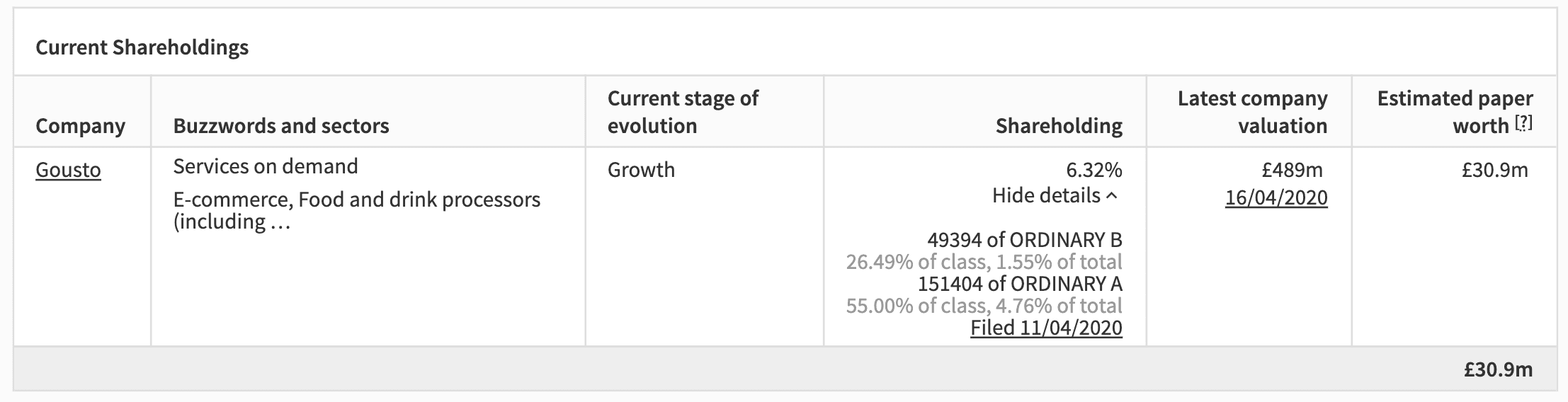Select the Services on demand buzzword

point(266,166)
